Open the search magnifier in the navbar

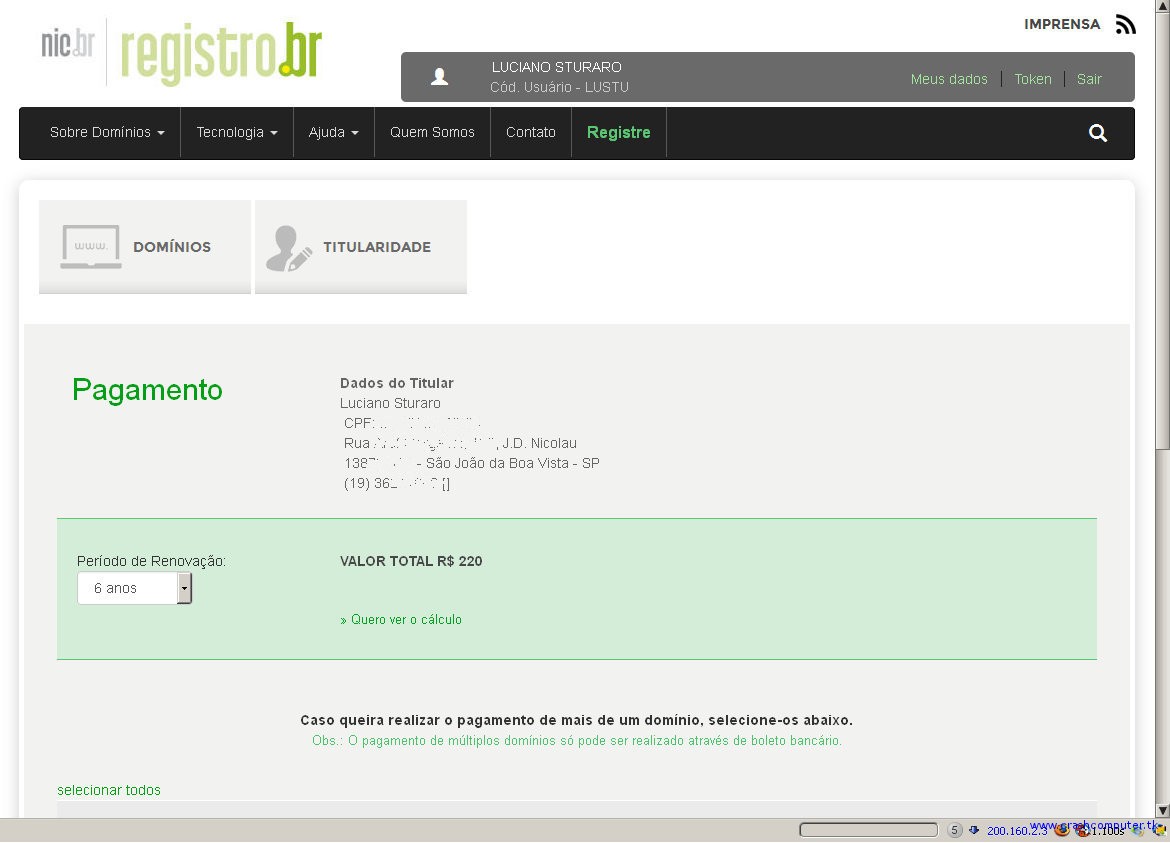click(x=1098, y=133)
